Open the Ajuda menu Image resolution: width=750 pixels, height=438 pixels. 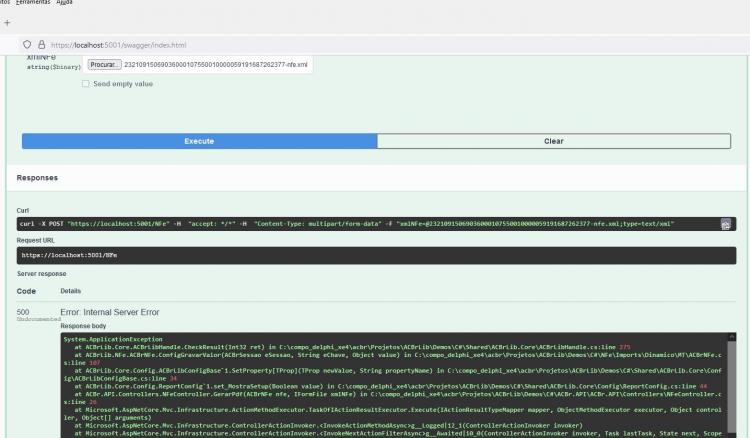click(x=65, y=2)
